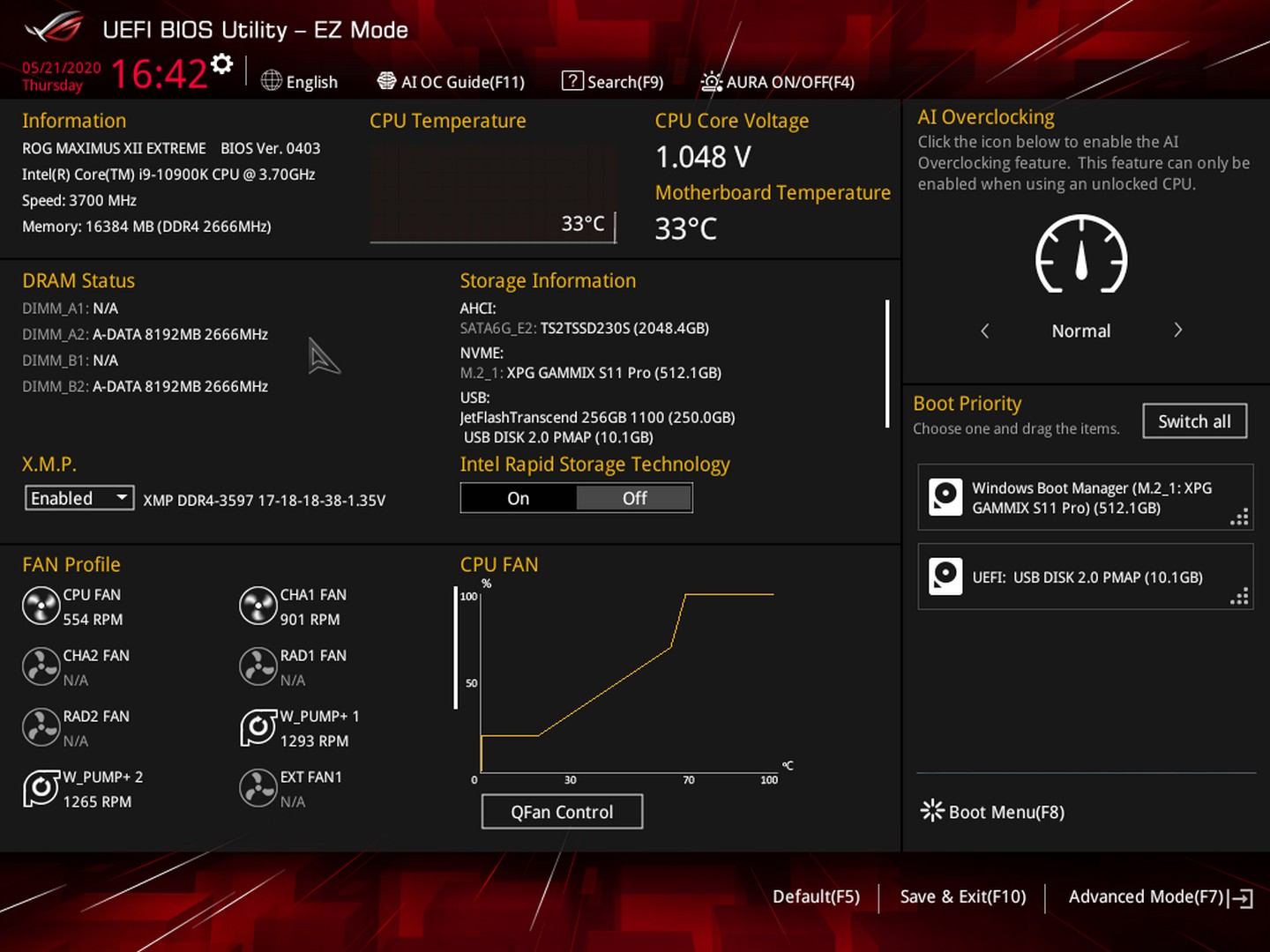Image resolution: width=1270 pixels, height=952 pixels.
Task: Select next AI Overclocking mode arrow
Action: [x=1177, y=331]
